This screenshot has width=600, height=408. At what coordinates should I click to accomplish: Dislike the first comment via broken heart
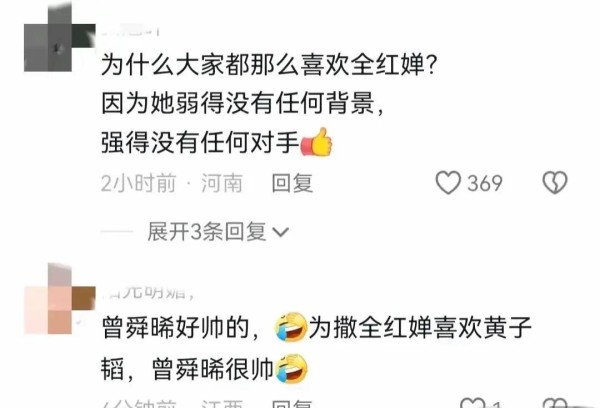click(555, 182)
